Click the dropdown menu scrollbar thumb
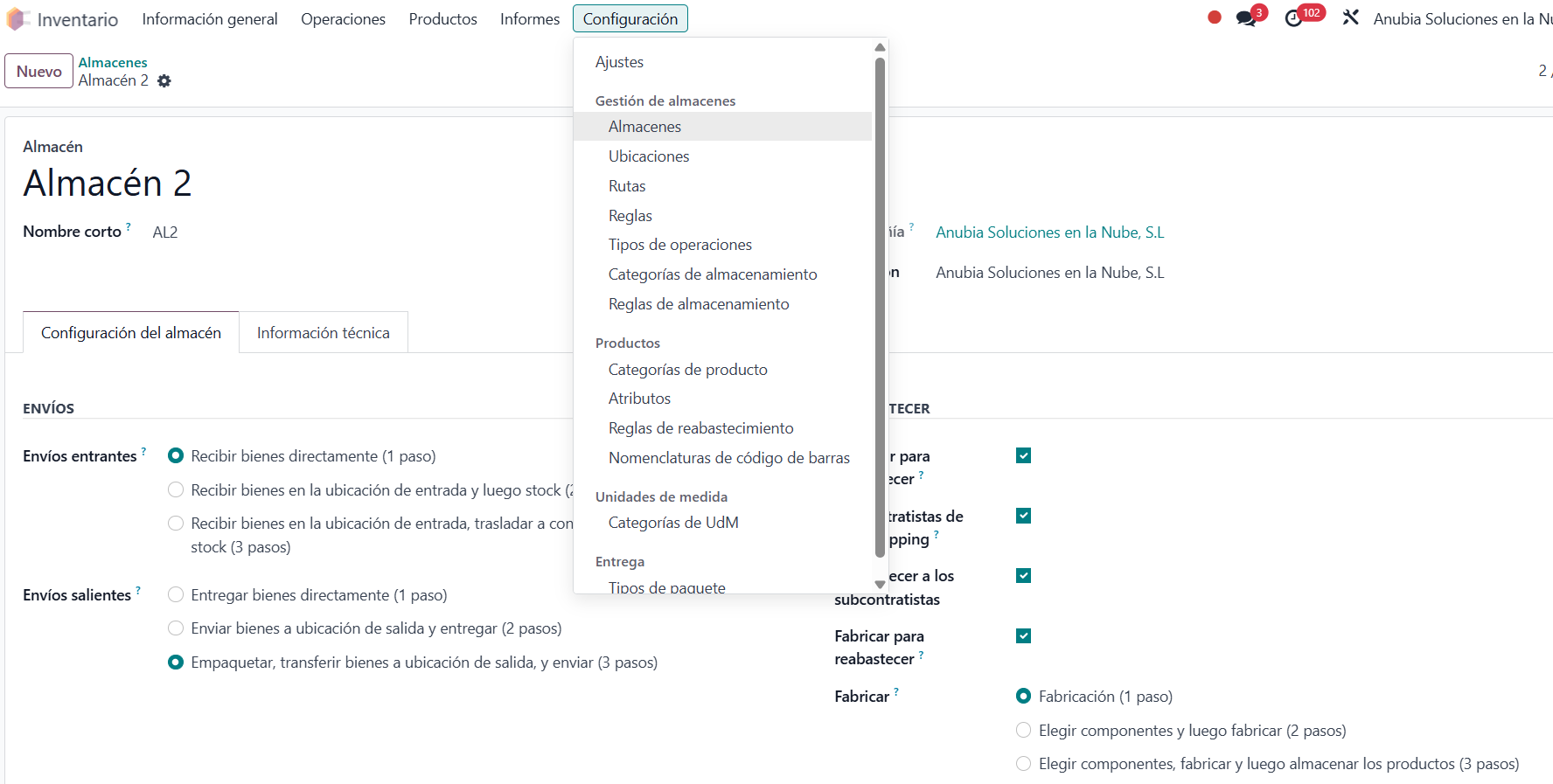This screenshot has width=1553, height=784. pos(880,307)
